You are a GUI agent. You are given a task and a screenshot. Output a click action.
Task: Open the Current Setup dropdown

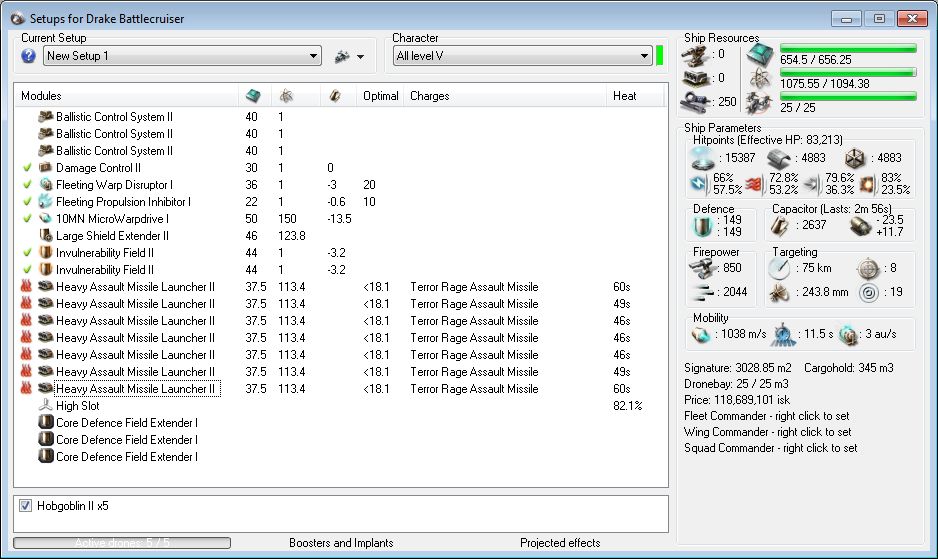pos(313,56)
